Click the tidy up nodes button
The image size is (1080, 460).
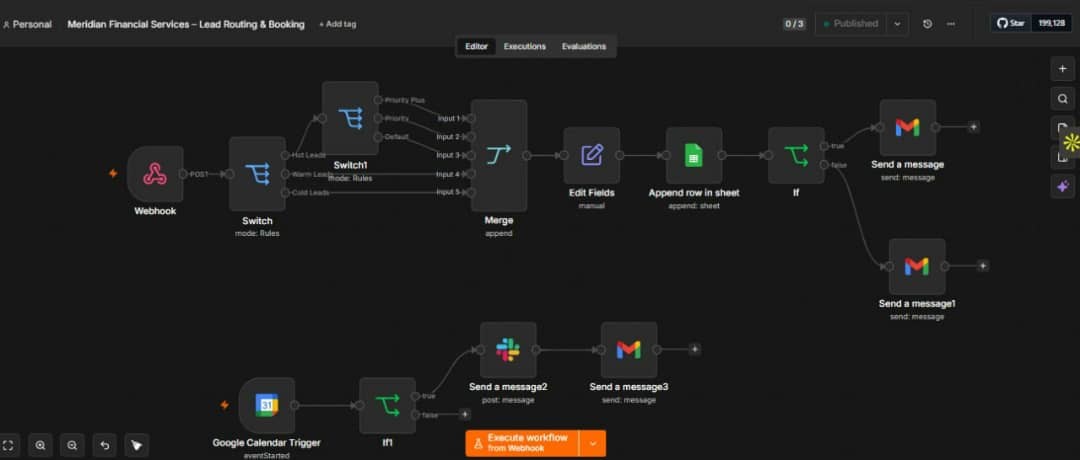(136, 446)
